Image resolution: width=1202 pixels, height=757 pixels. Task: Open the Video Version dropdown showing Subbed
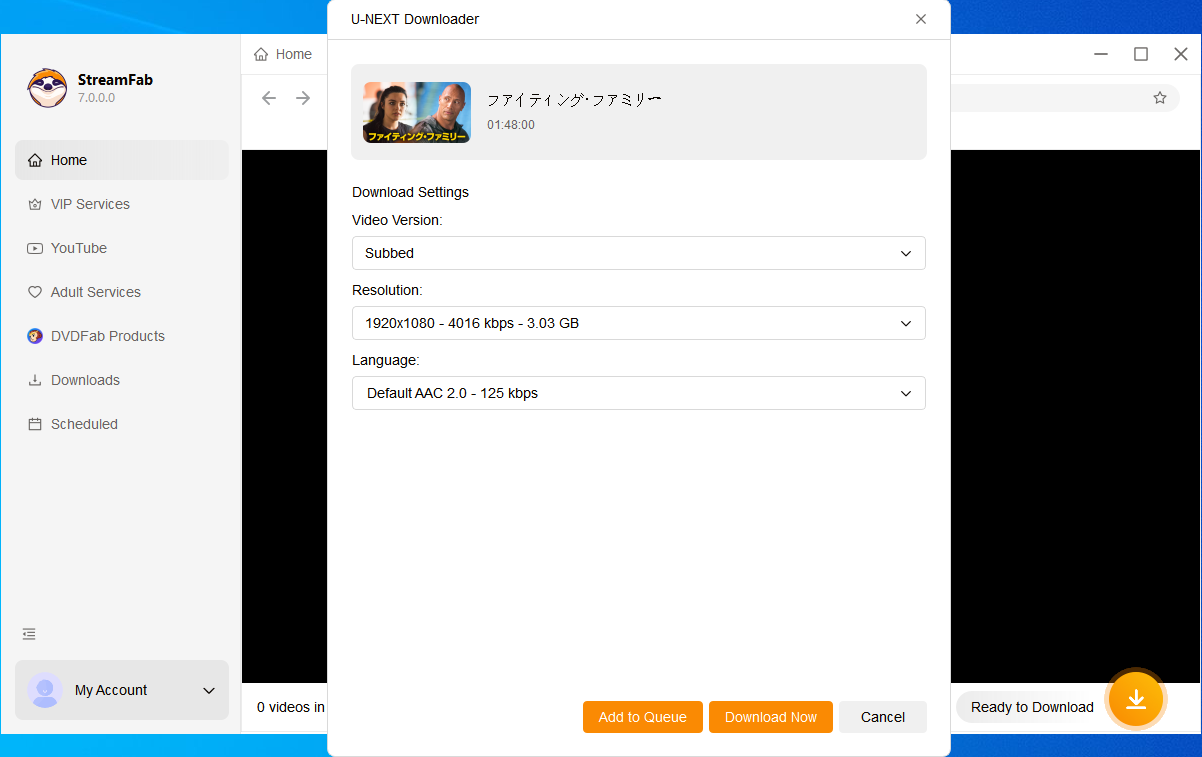pos(638,253)
